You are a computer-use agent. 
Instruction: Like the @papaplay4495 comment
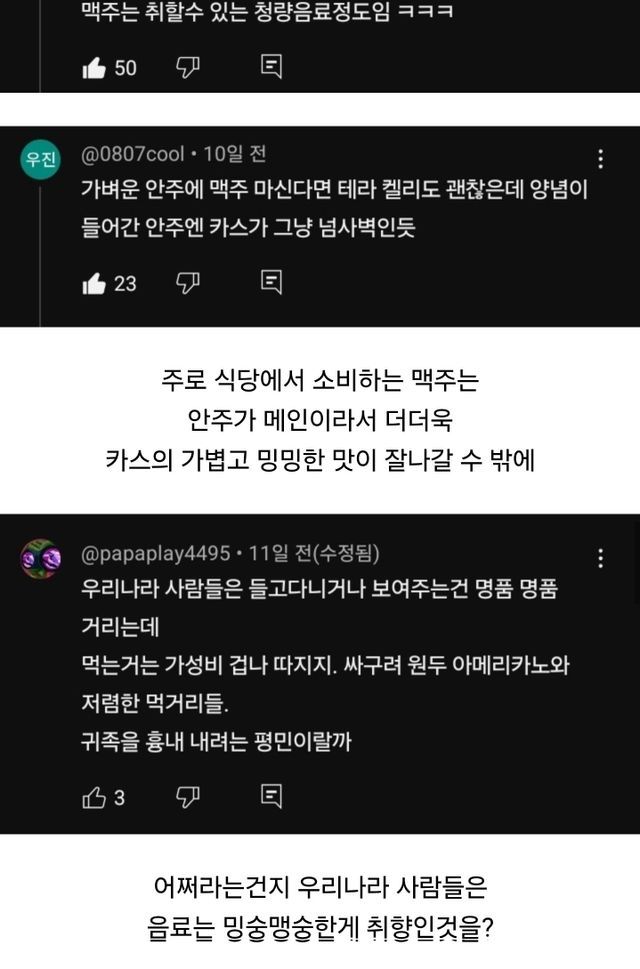(94, 797)
